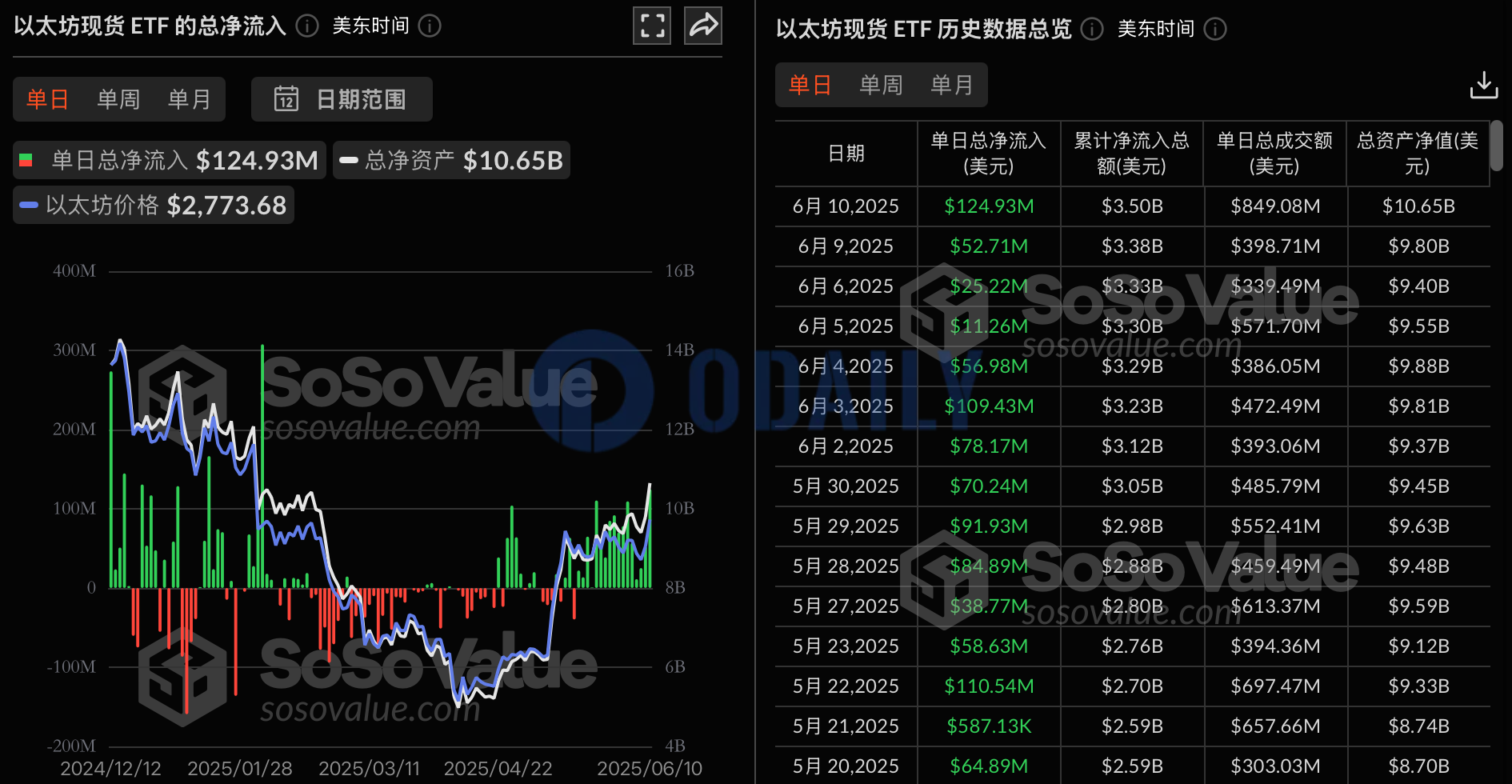Image resolution: width=1512 pixels, height=784 pixels.
Task: Click the blue line swatch of 以太坊价格
Action: point(29,205)
